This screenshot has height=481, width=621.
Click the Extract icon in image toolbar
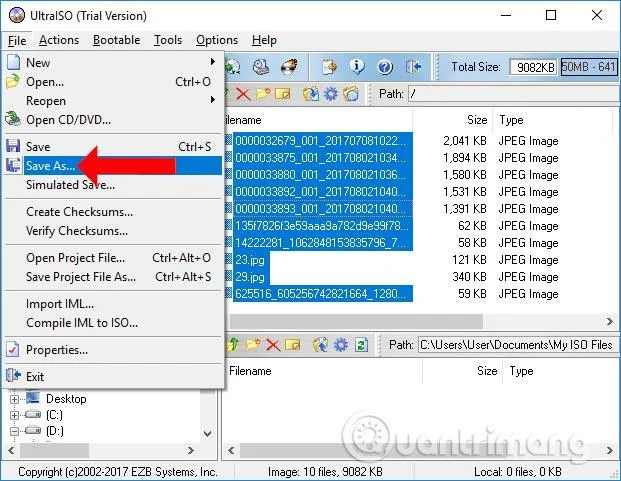[311, 94]
